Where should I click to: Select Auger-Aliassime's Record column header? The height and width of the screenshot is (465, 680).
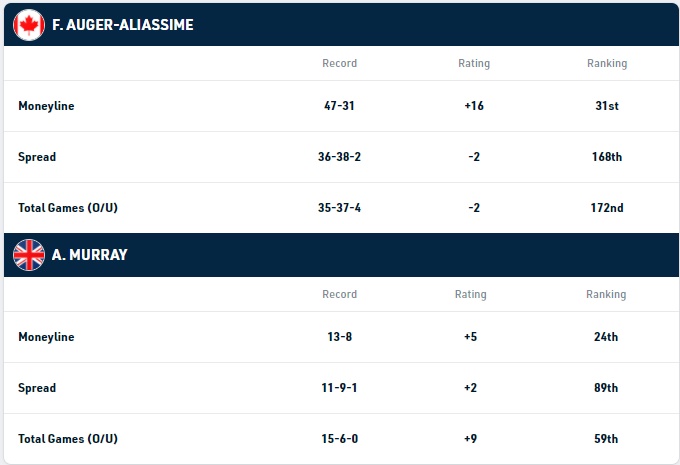point(340,63)
